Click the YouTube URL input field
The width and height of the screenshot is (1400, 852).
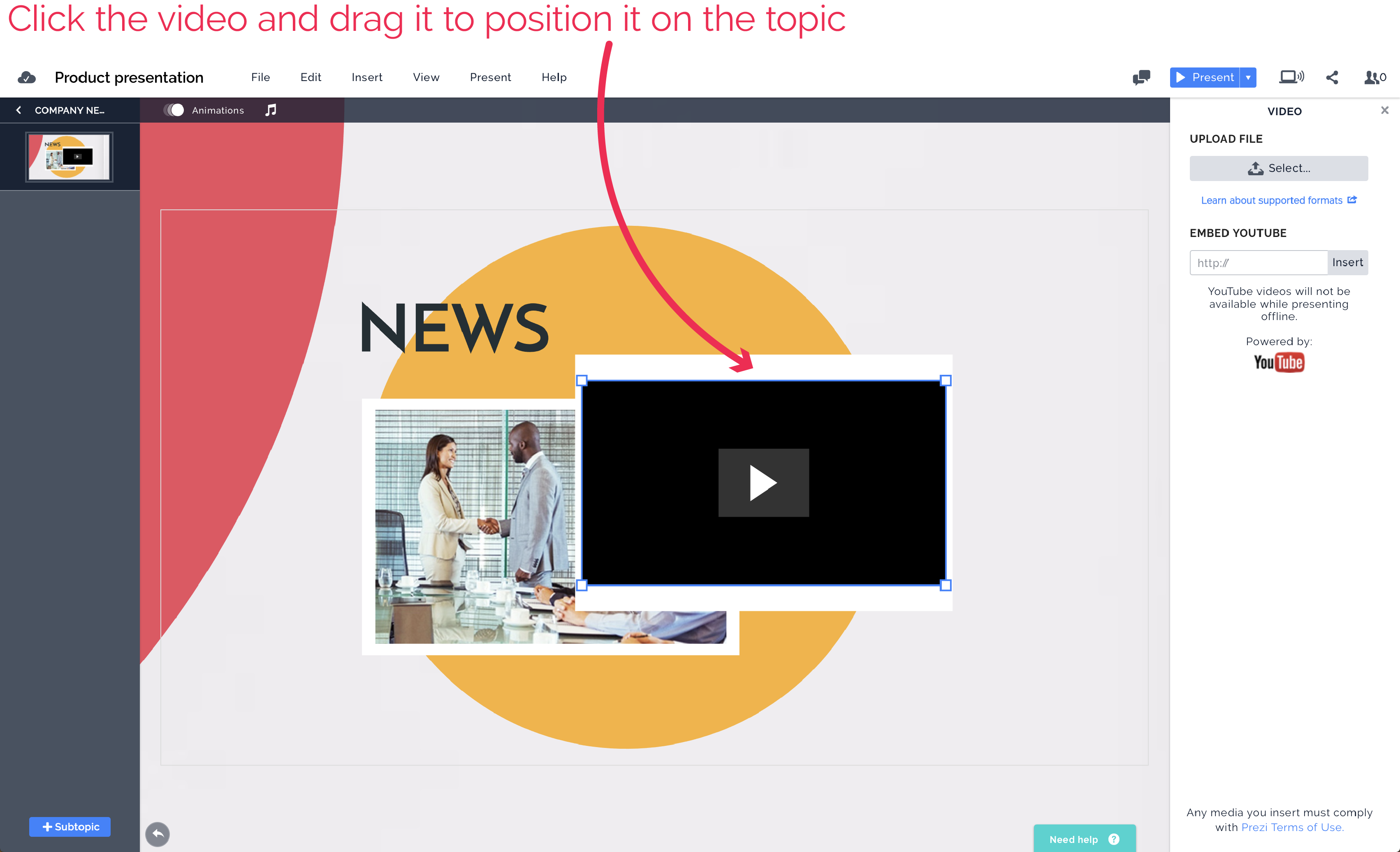point(1258,262)
